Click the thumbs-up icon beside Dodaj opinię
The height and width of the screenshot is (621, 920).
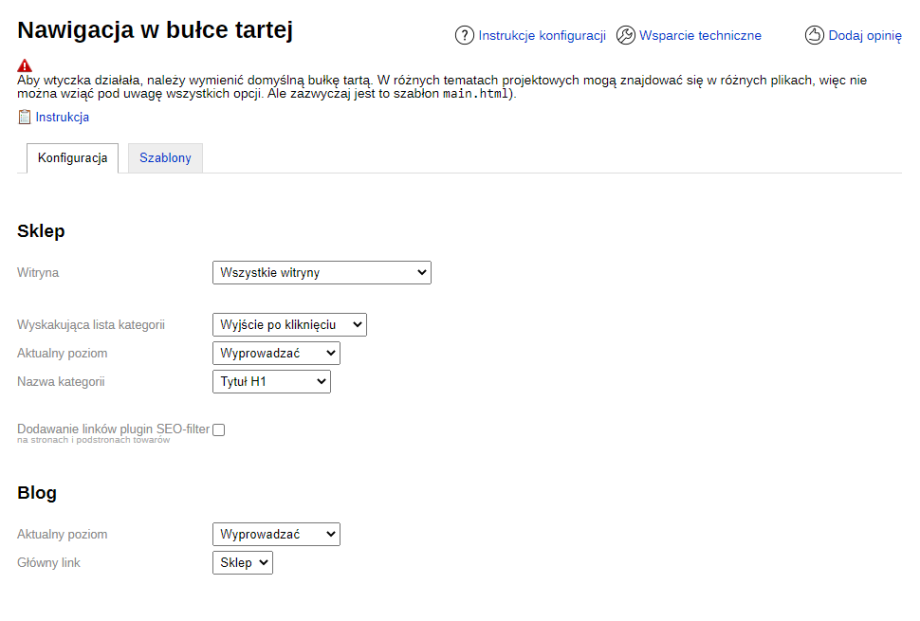pos(814,36)
